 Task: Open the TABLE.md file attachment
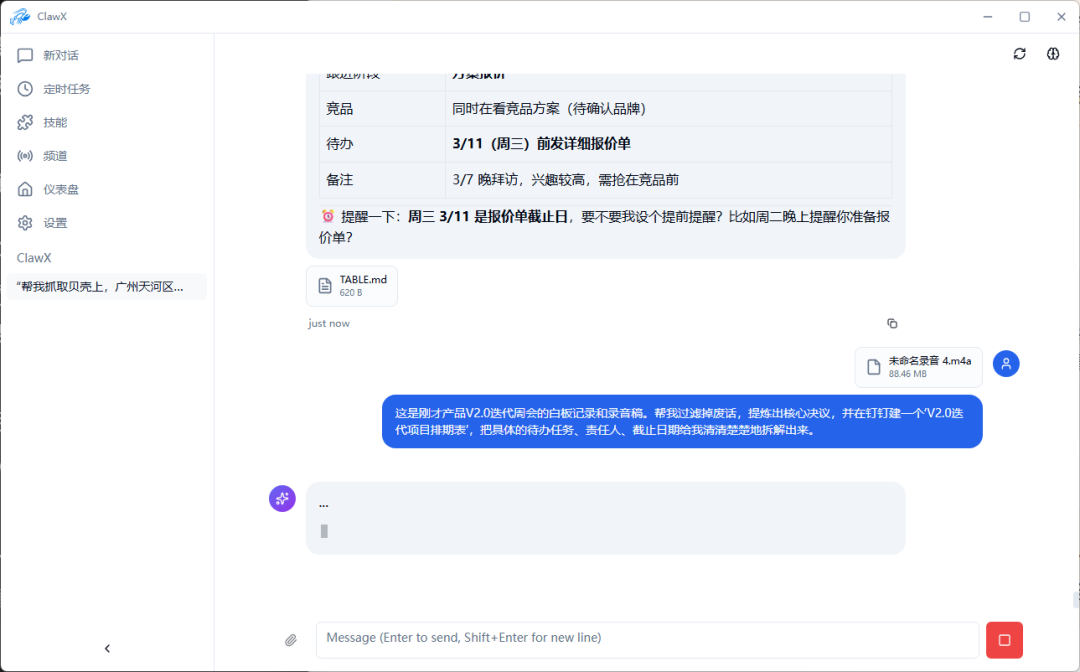click(352, 286)
